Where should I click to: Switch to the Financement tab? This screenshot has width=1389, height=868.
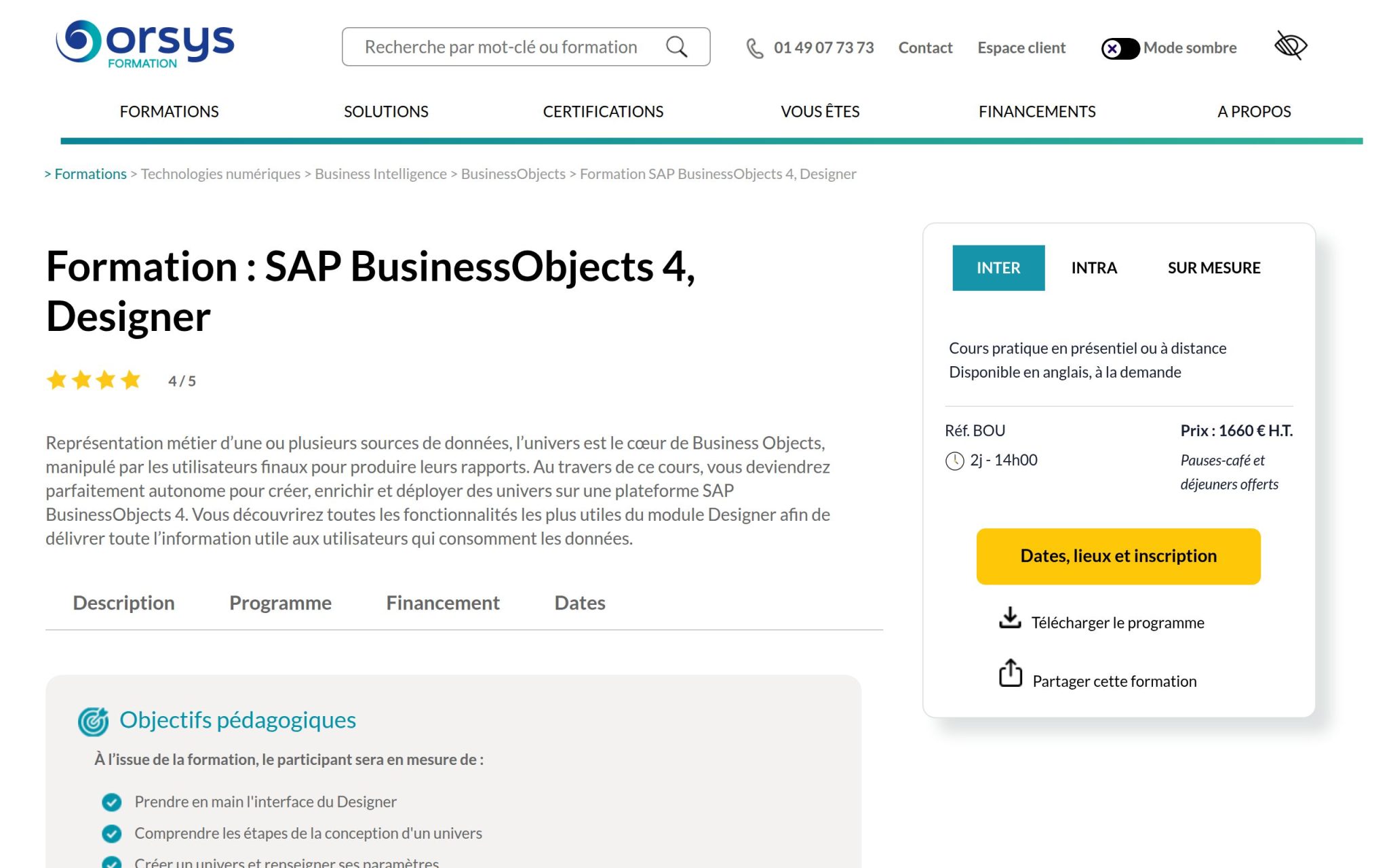tap(443, 603)
